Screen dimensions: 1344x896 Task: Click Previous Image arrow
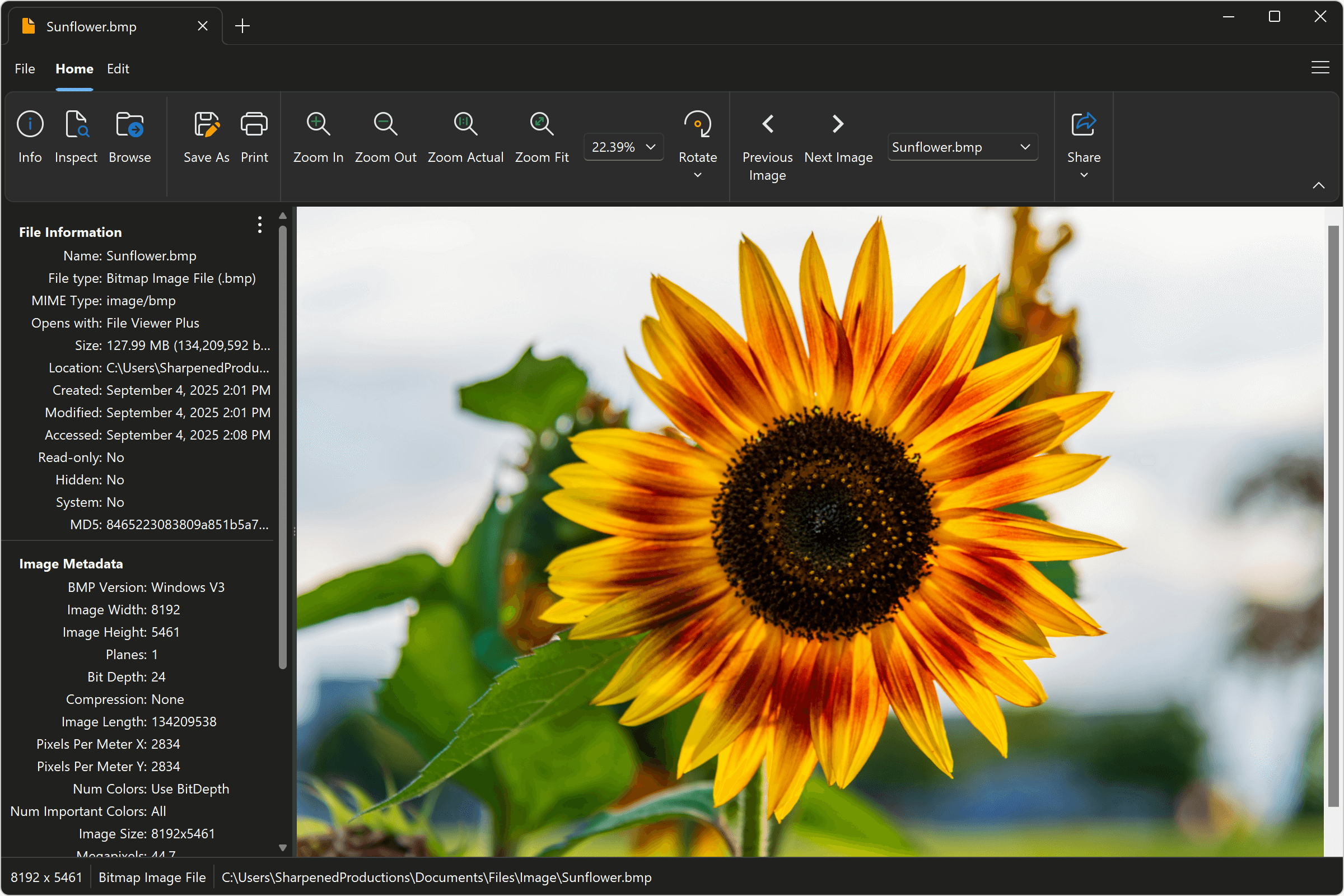pos(767,123)
